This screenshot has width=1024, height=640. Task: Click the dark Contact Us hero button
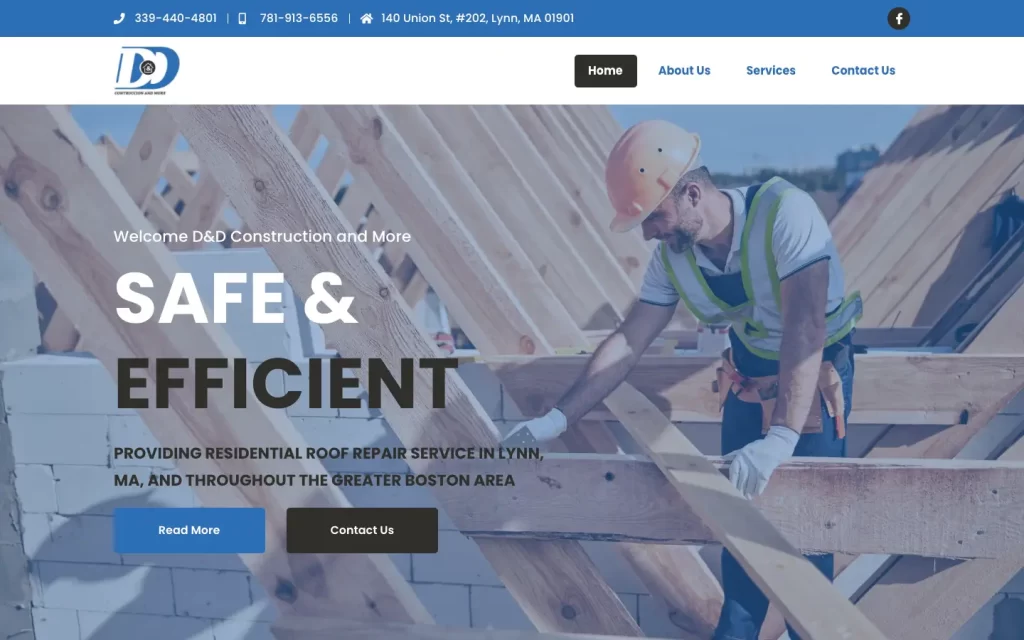(362, 530)
